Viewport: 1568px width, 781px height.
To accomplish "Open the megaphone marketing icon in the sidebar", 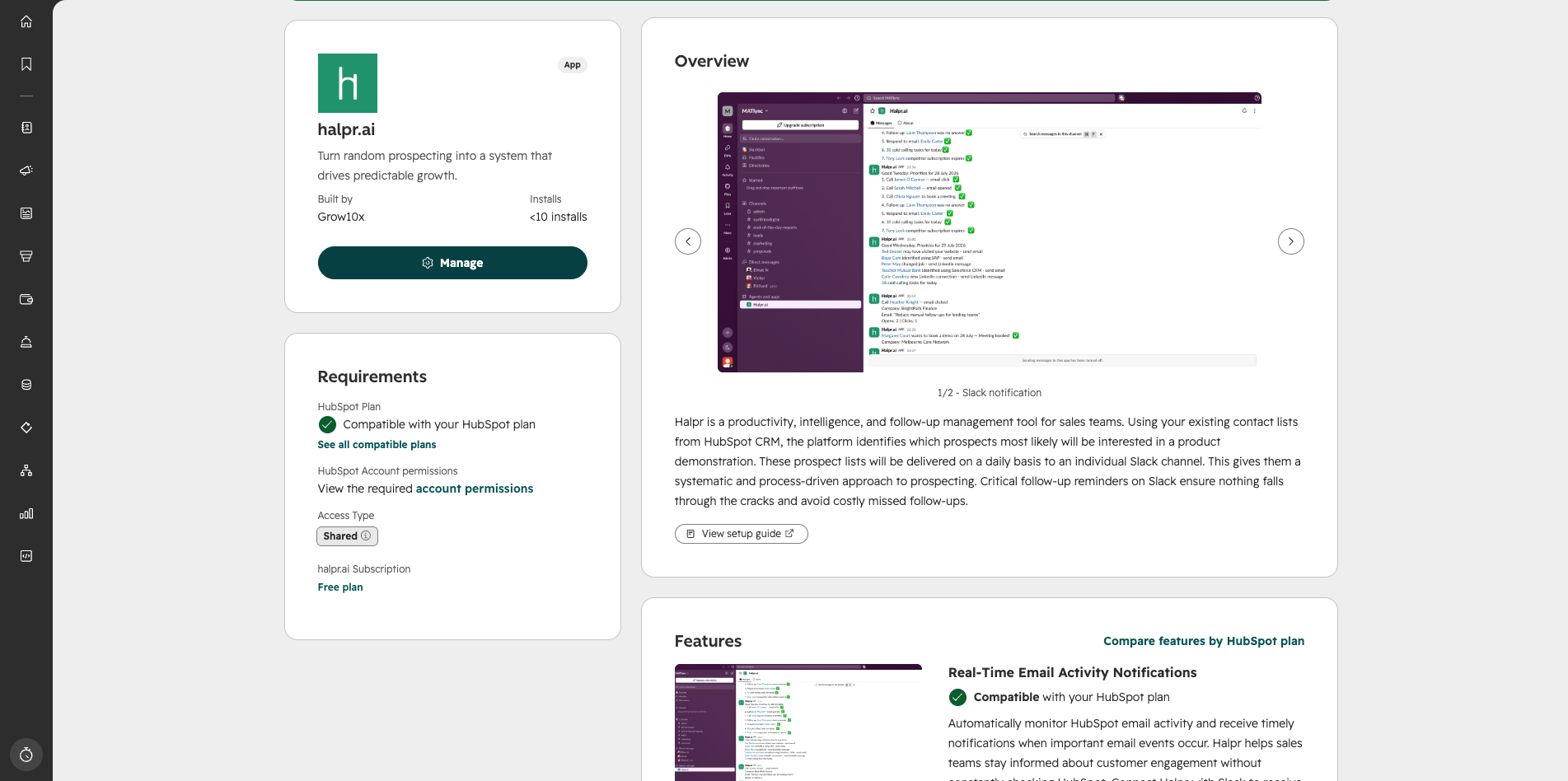I will coord(26,171).
